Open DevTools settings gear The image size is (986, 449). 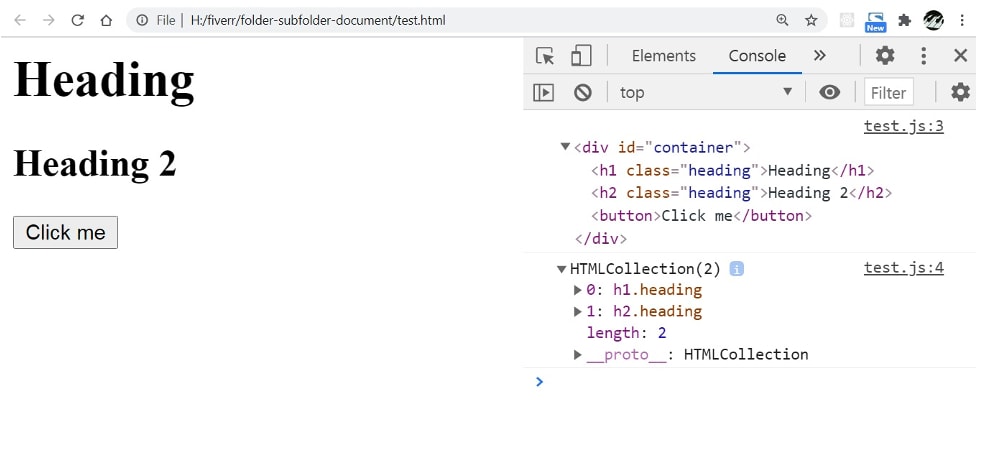tap(885, 56)
